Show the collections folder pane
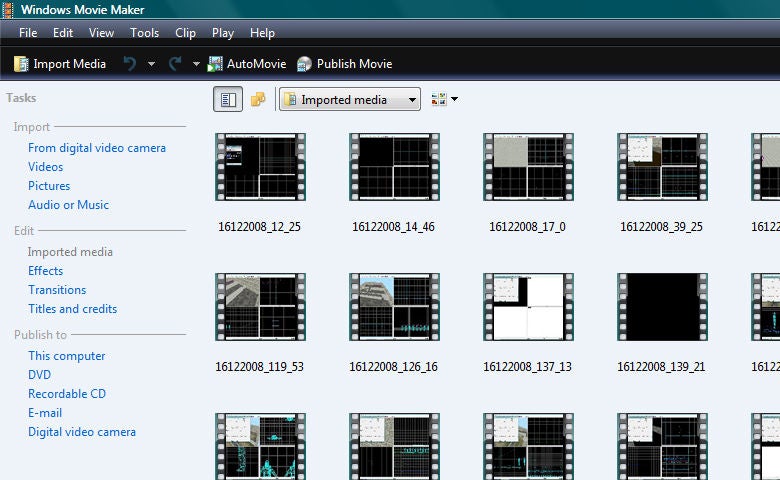Image resolution: width=780 pixels, height=480 pixels. (258, 99)
